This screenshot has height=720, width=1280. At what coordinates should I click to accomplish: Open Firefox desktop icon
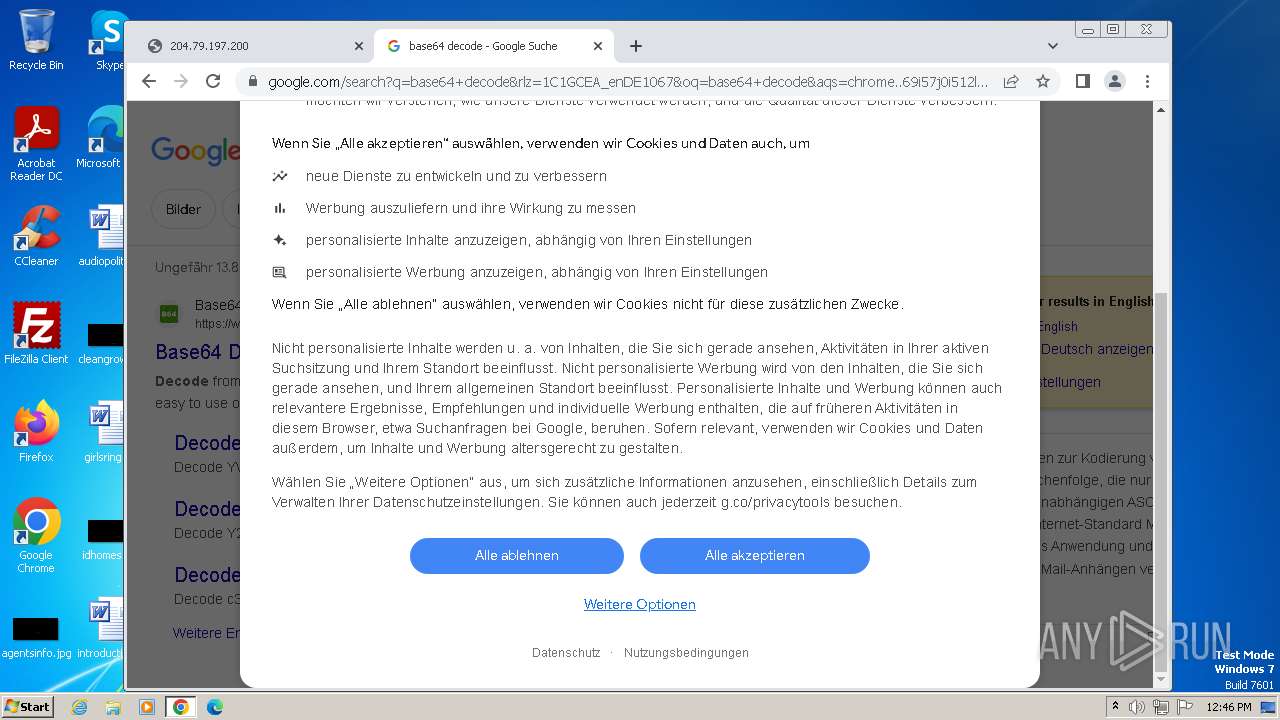[x=36, y=432]
